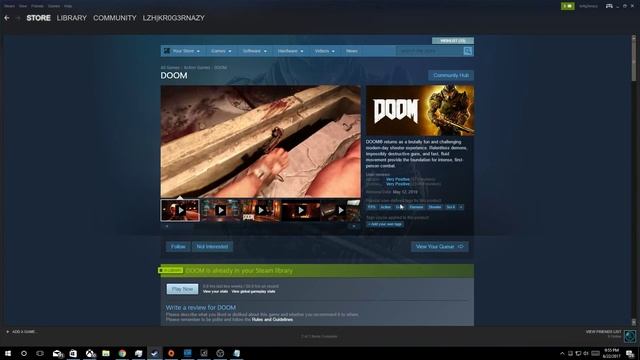This screenshot has width=640, height=360.
Task: Click the Shooter tag
Action: click(435, 207)
